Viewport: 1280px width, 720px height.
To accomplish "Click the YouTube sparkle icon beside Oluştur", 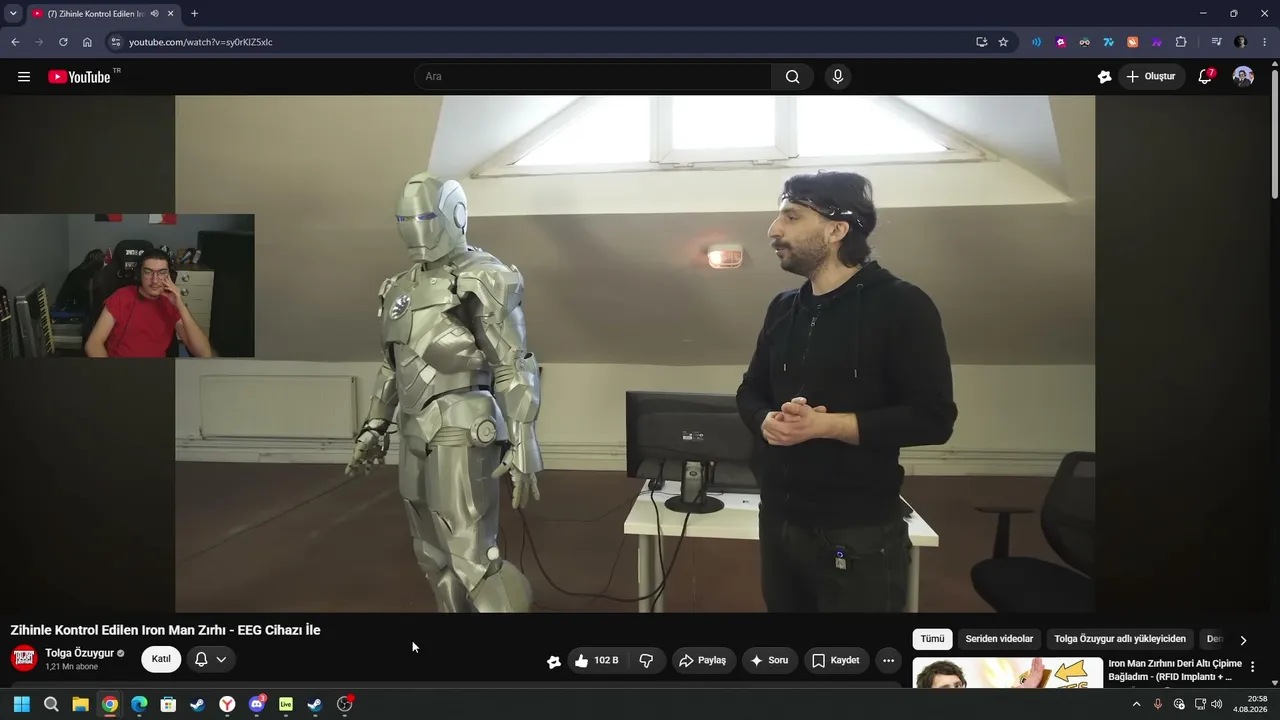I will pyautogui.click(x=1104, y=77).
